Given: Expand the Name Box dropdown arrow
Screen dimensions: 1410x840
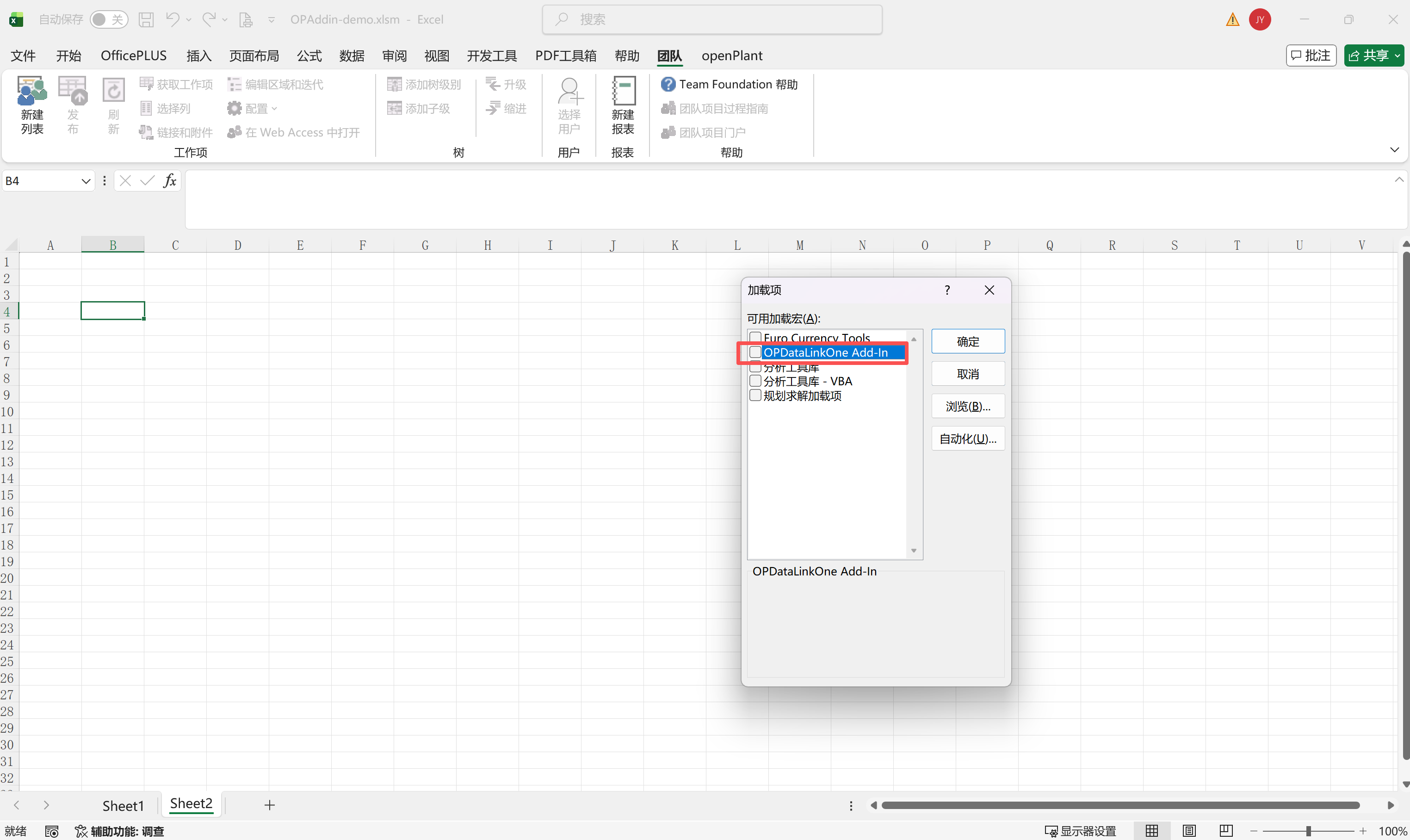Looking at the screenshot, I should pos(86,181).
